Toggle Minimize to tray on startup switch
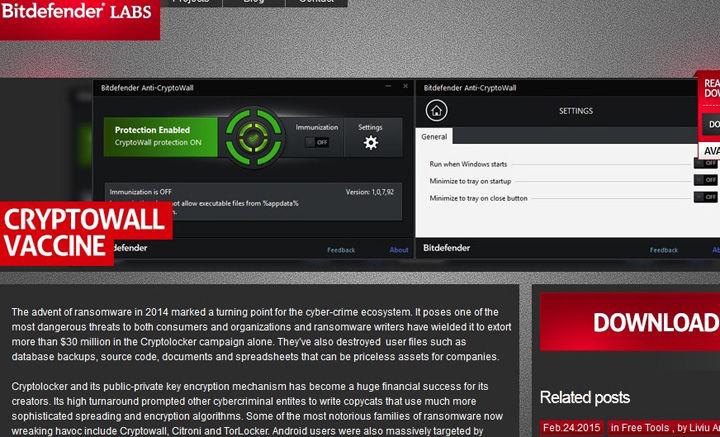720x437 pixels. pos(706,180)
